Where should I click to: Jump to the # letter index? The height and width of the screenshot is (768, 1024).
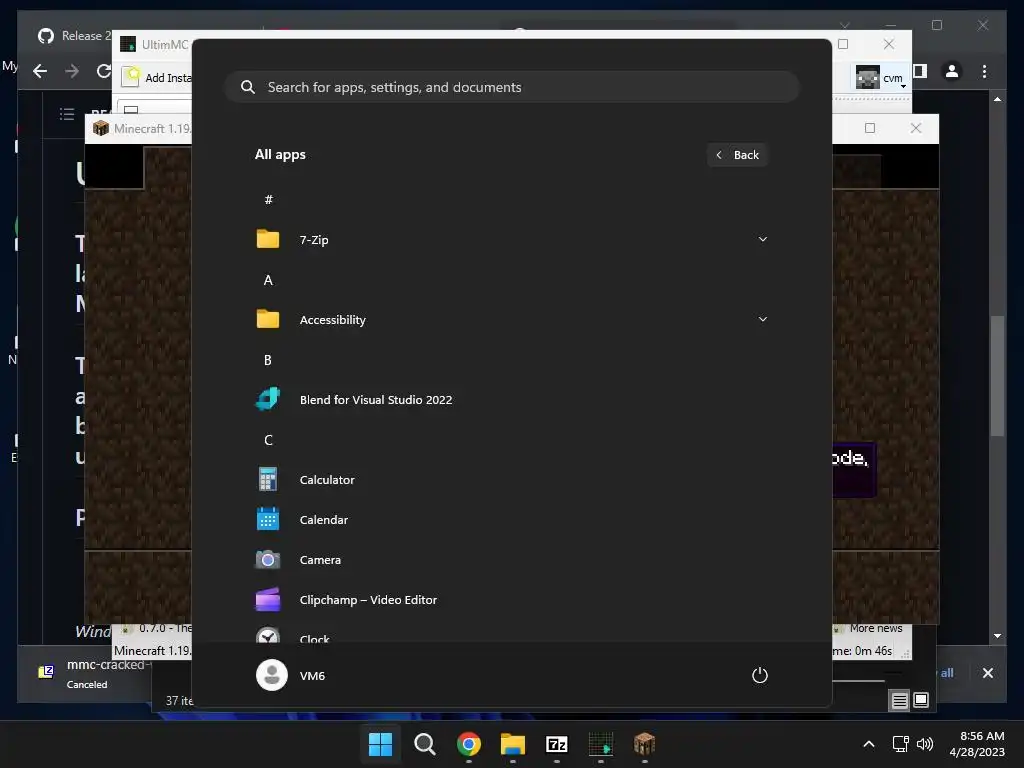pyautogui.click(x=268, y=200)
